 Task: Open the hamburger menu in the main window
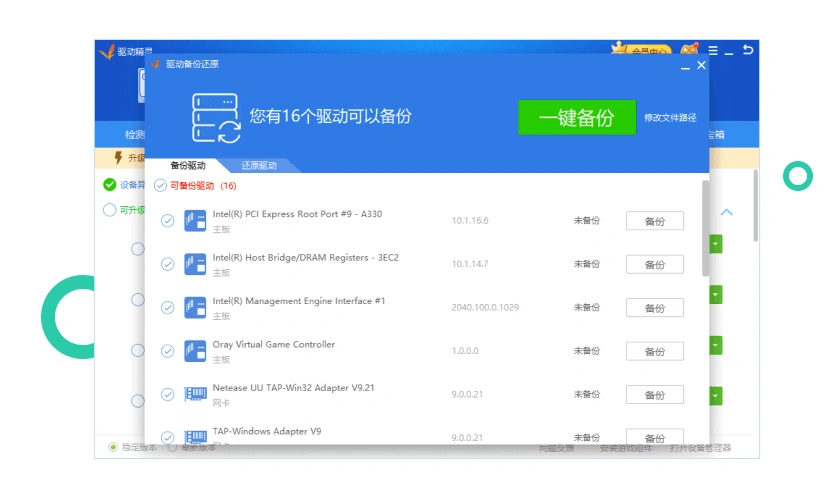tap(713, 50)
